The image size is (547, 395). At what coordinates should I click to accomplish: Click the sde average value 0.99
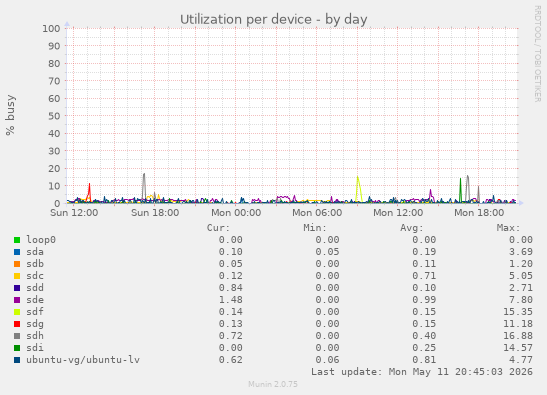point(424,300)
